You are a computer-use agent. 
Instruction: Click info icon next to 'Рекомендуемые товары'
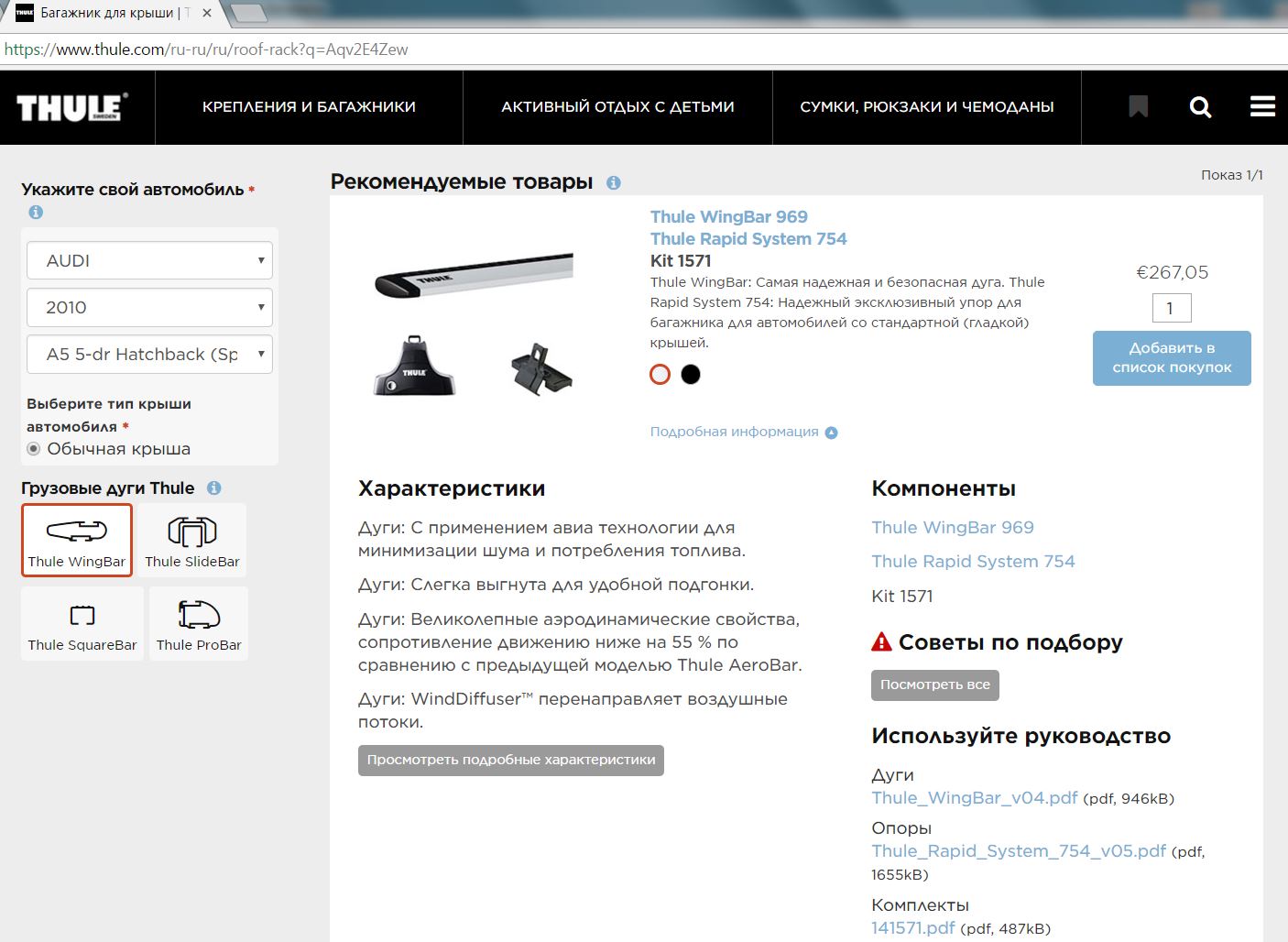point(614,182)
